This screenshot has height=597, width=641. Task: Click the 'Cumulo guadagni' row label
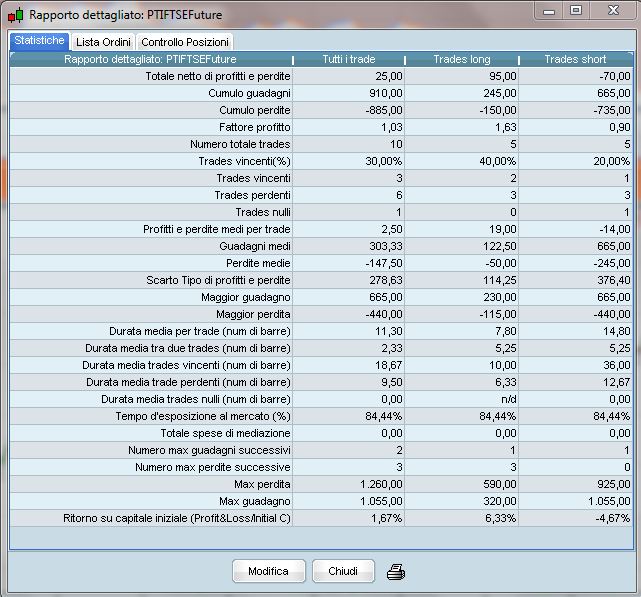click(249, 93)
